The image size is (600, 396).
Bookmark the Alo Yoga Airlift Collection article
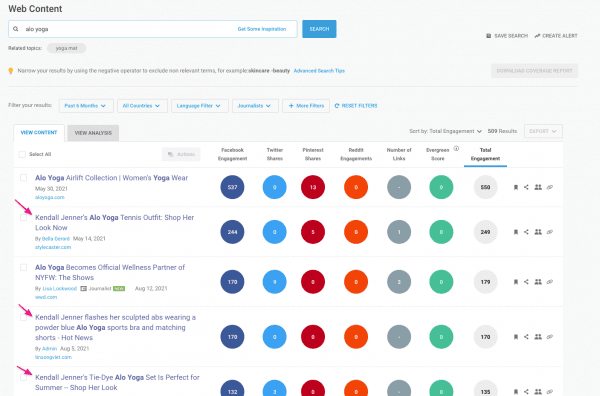click(x=515, y=187)
